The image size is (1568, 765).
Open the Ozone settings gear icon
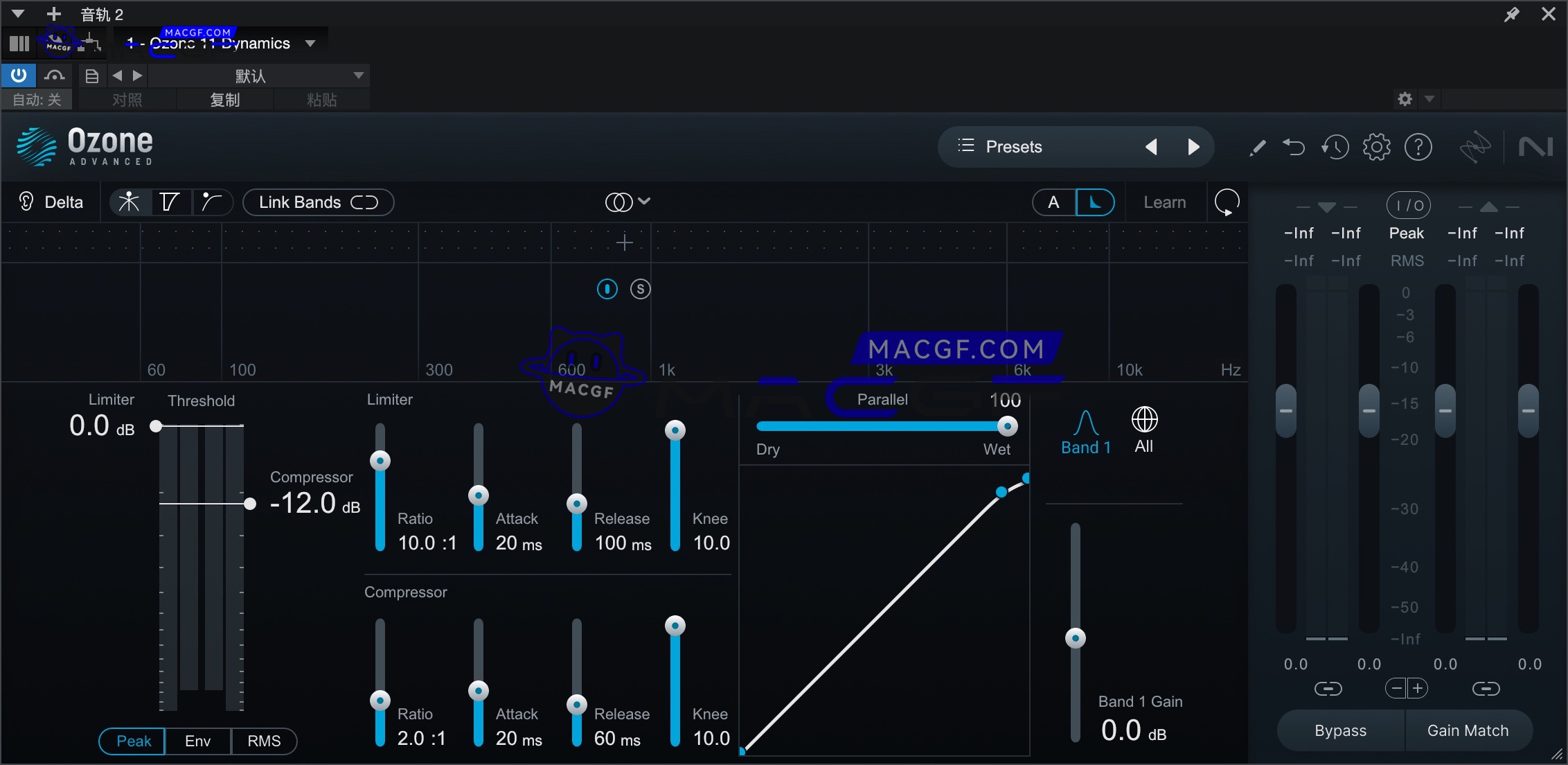click(1376, 147)
